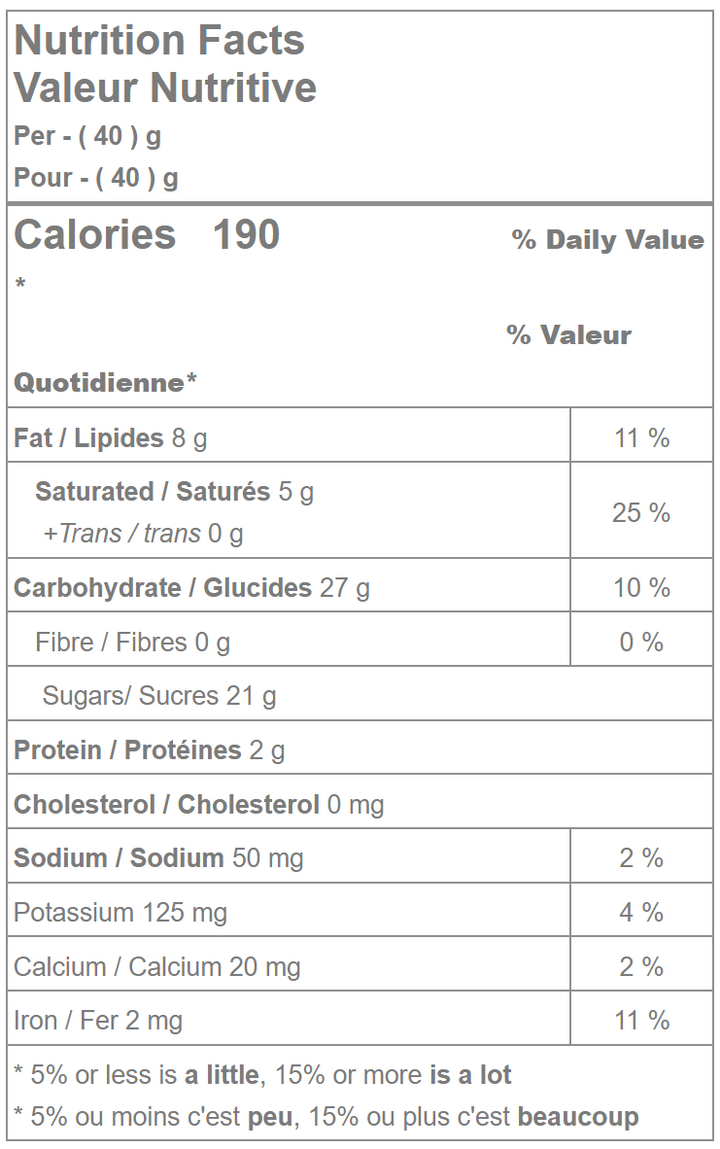Click the Calories 190 value

pyautogui.click(x=147, y=235)
